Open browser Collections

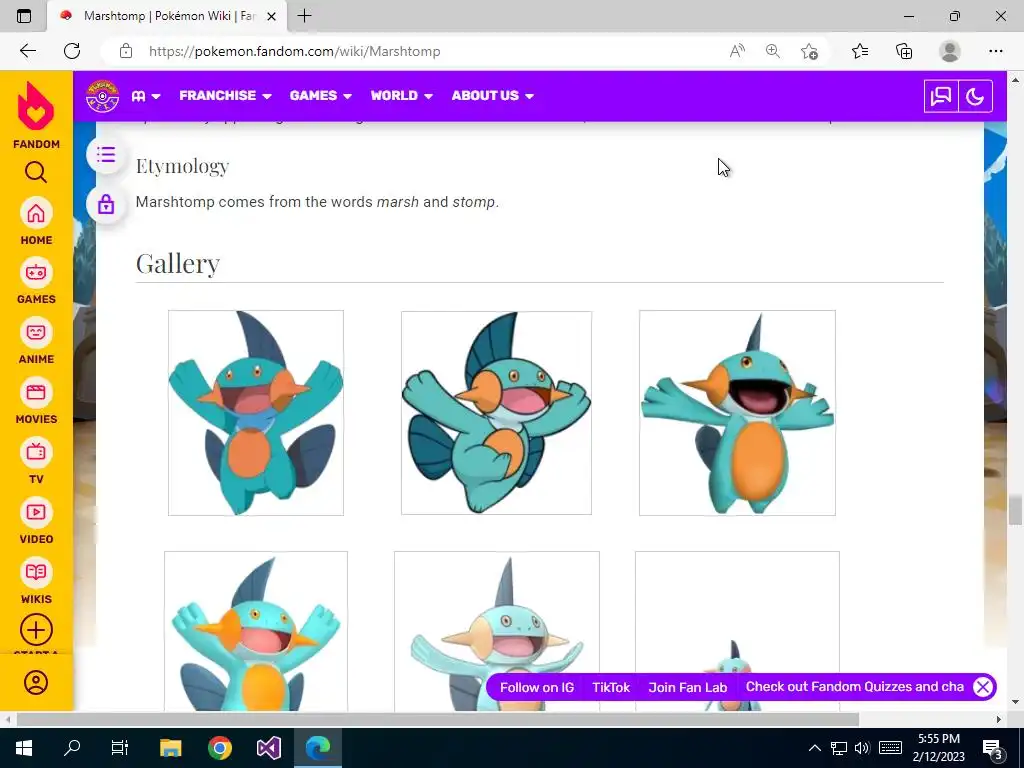click(904, 51)
